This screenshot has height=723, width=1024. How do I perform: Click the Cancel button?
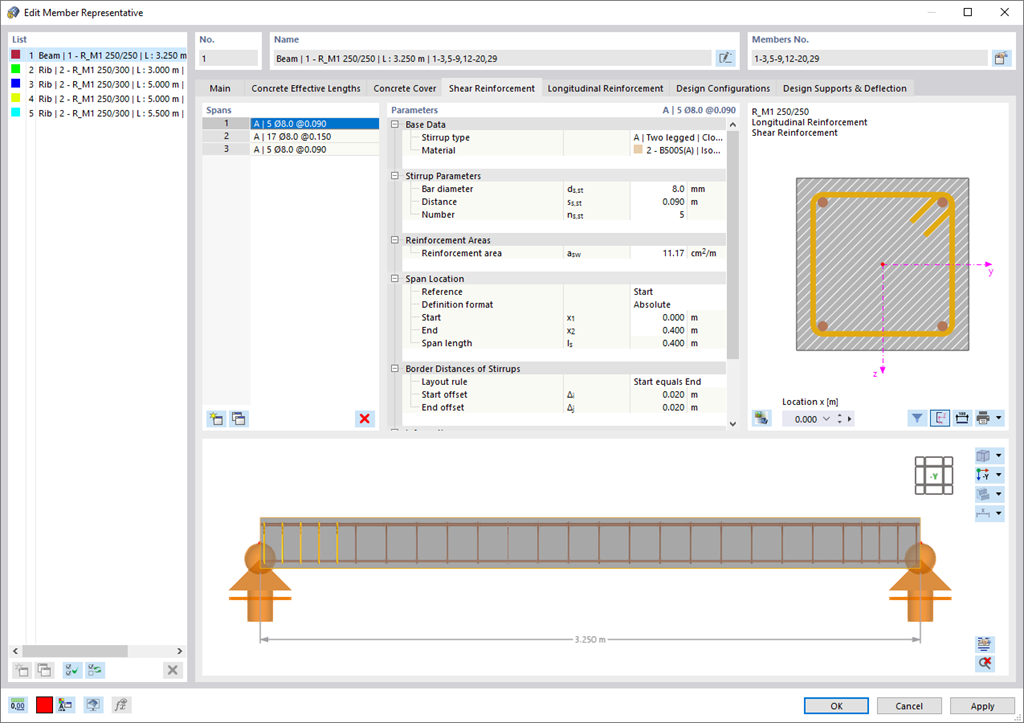coord(908,705)
